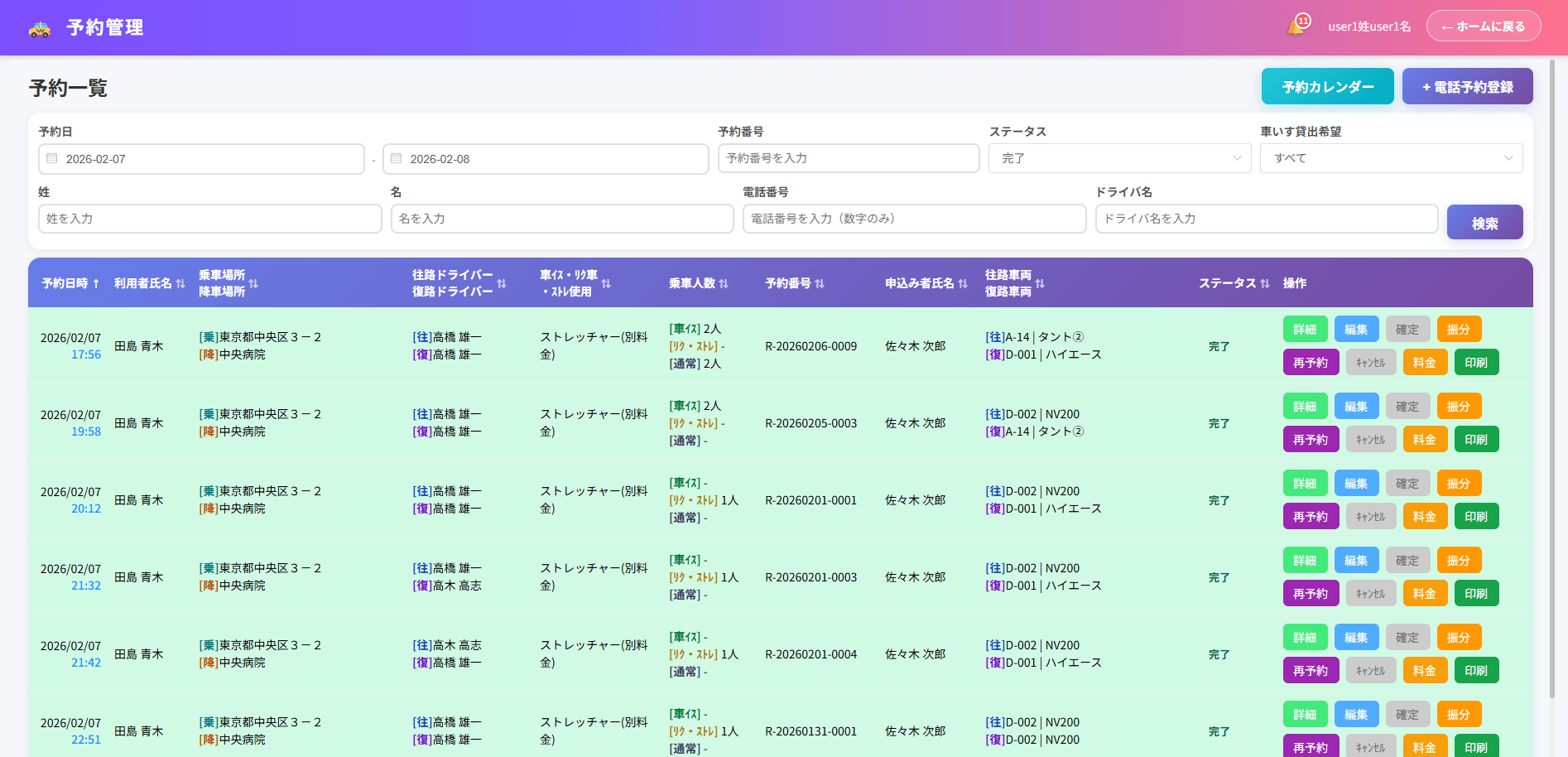Sort by 乗車場所 降車場所 column
Image resolution: width=1568 pixels, height=757 pixels.
tap(253, 283)
